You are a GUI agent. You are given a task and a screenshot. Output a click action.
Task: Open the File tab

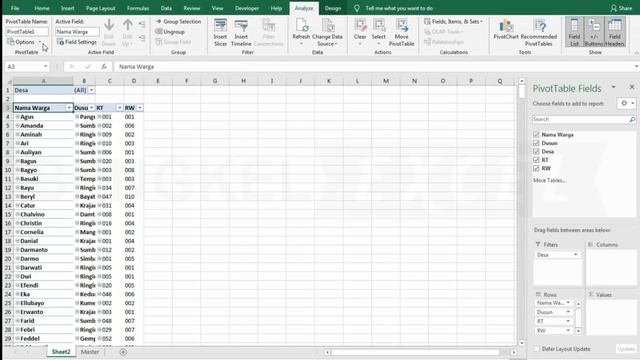coord(15,8)
